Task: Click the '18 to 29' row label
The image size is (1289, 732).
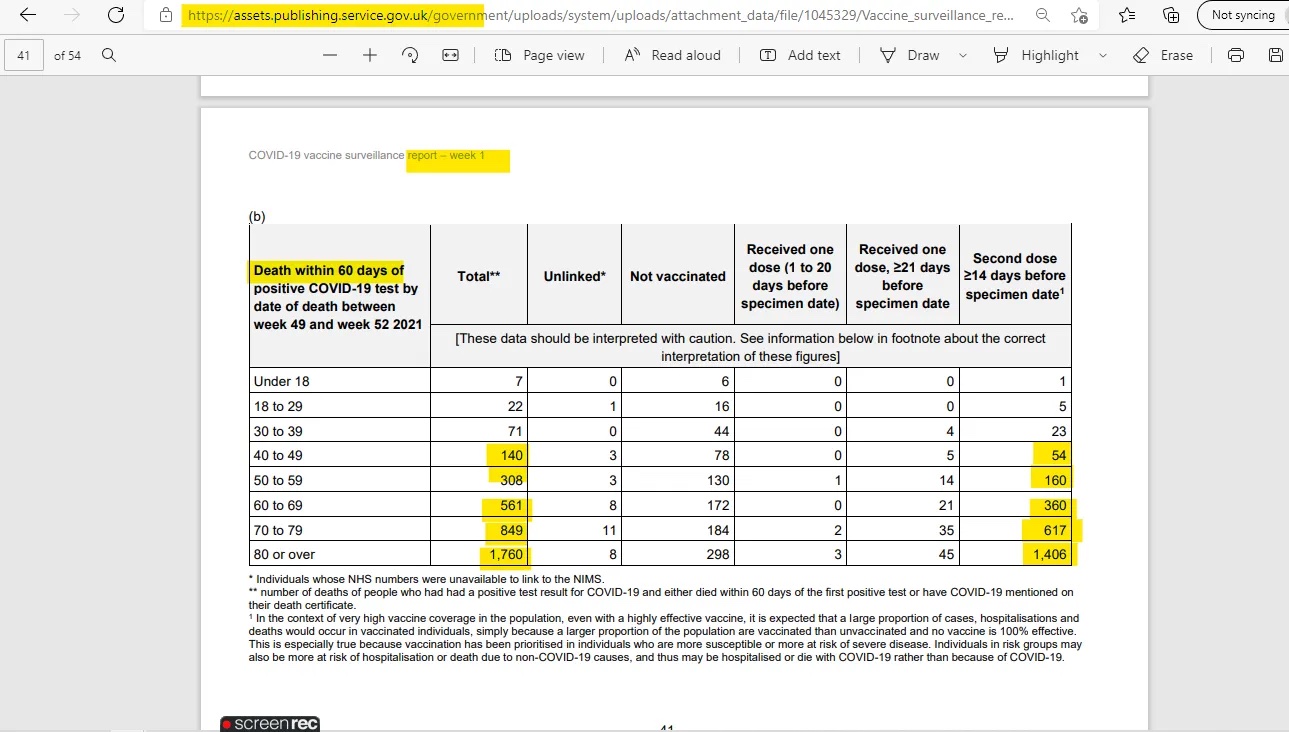Action: [278, 406]
